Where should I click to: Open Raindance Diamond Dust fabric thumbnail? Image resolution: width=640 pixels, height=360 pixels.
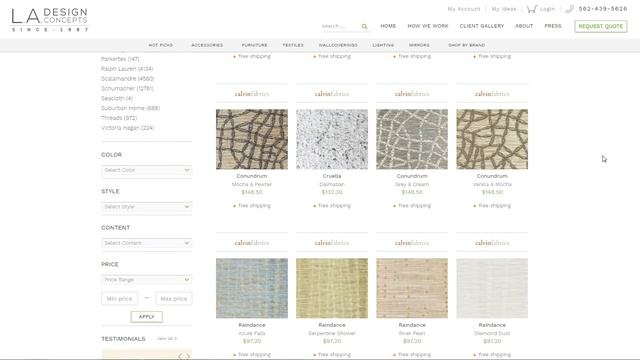(492, 288)
